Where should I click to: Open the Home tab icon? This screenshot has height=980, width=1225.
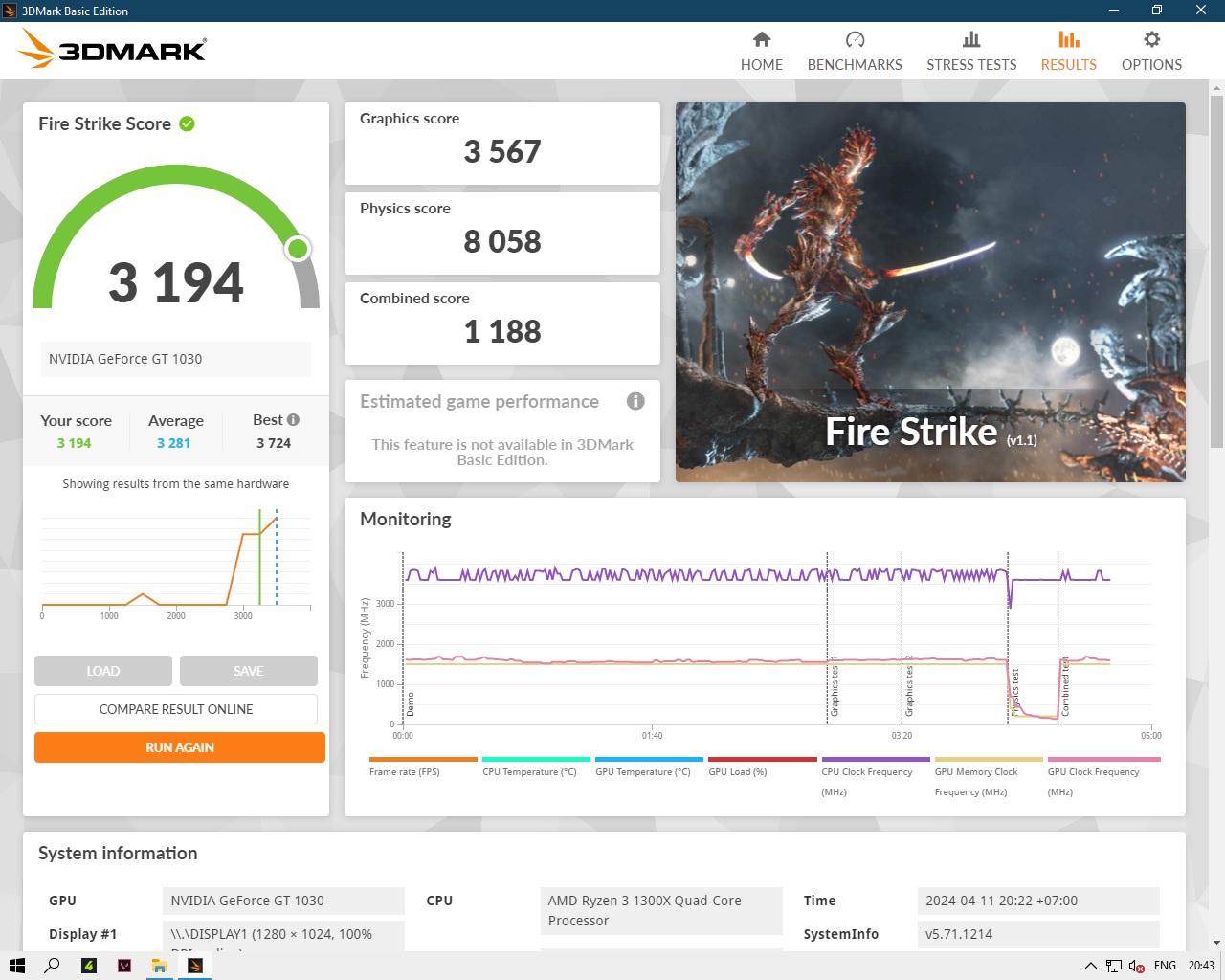tap(761, 40)
